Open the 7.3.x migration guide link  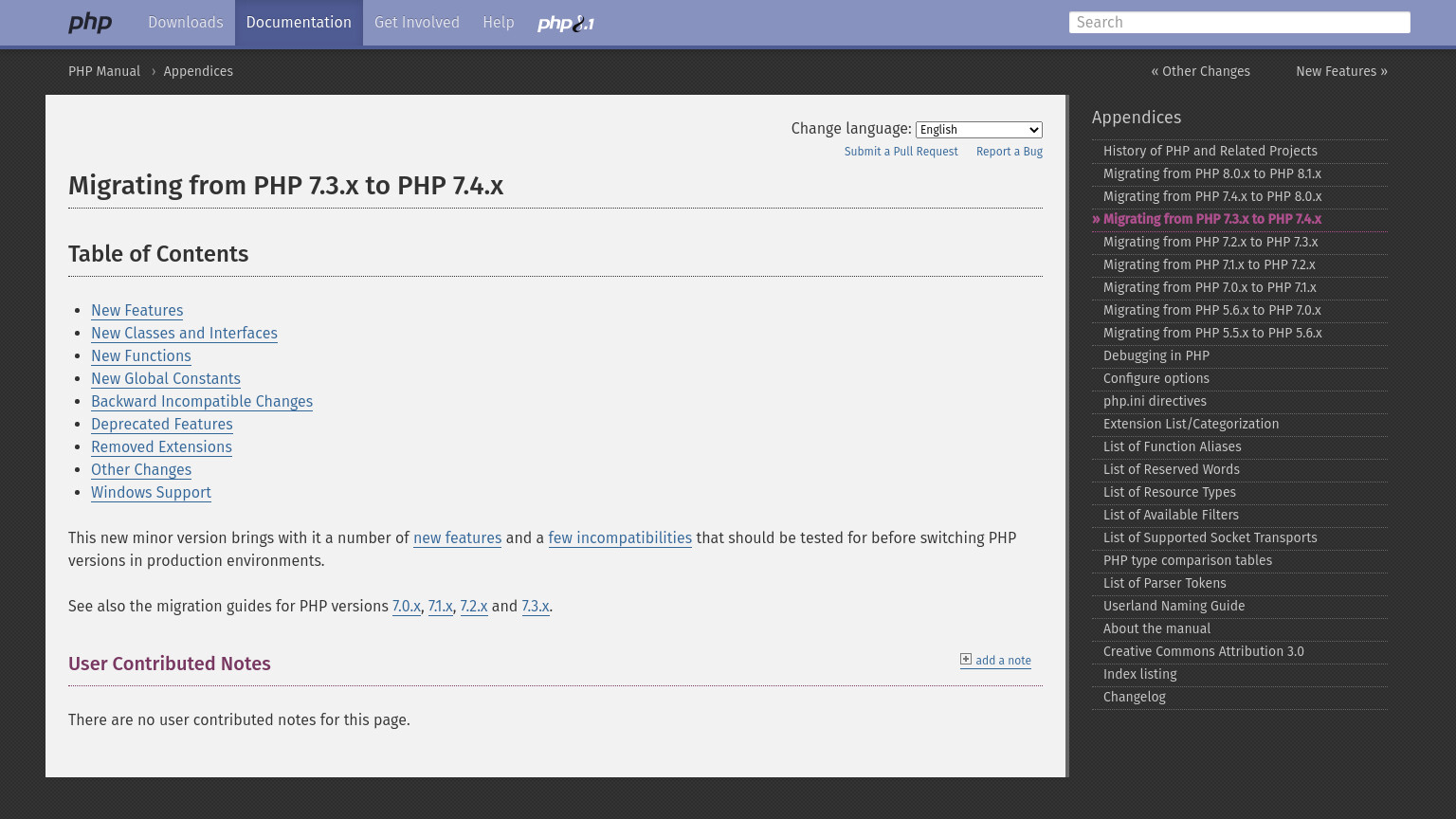click(536, 607)
